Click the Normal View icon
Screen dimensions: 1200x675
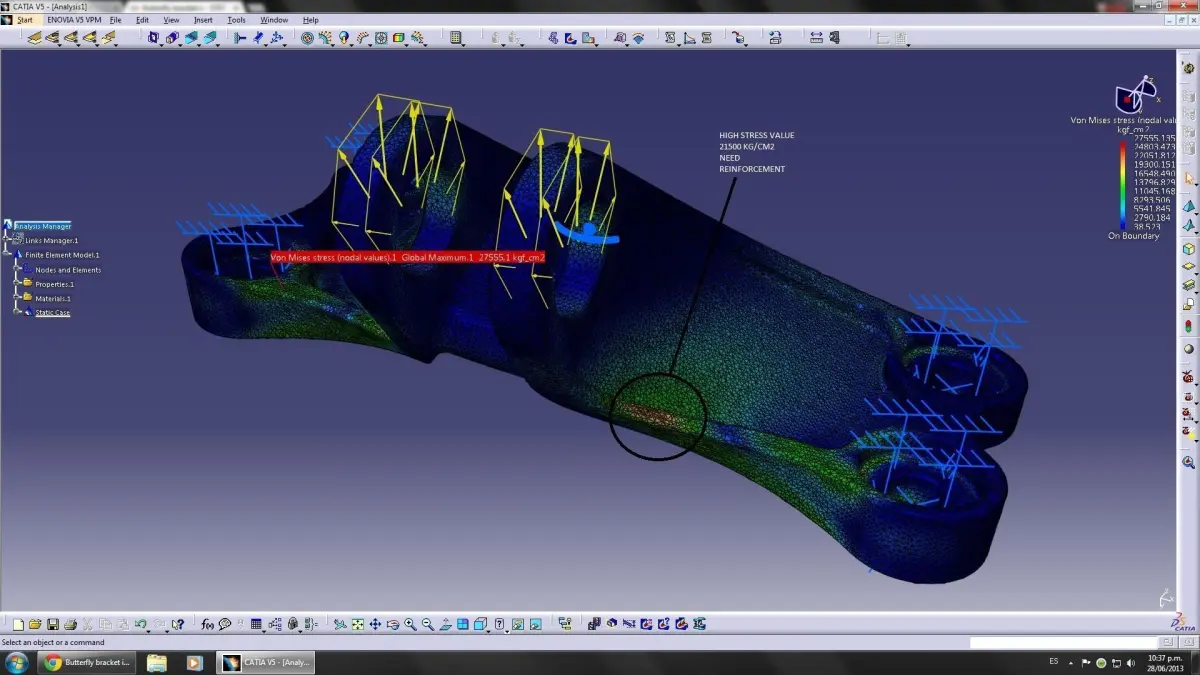point(445,624)
